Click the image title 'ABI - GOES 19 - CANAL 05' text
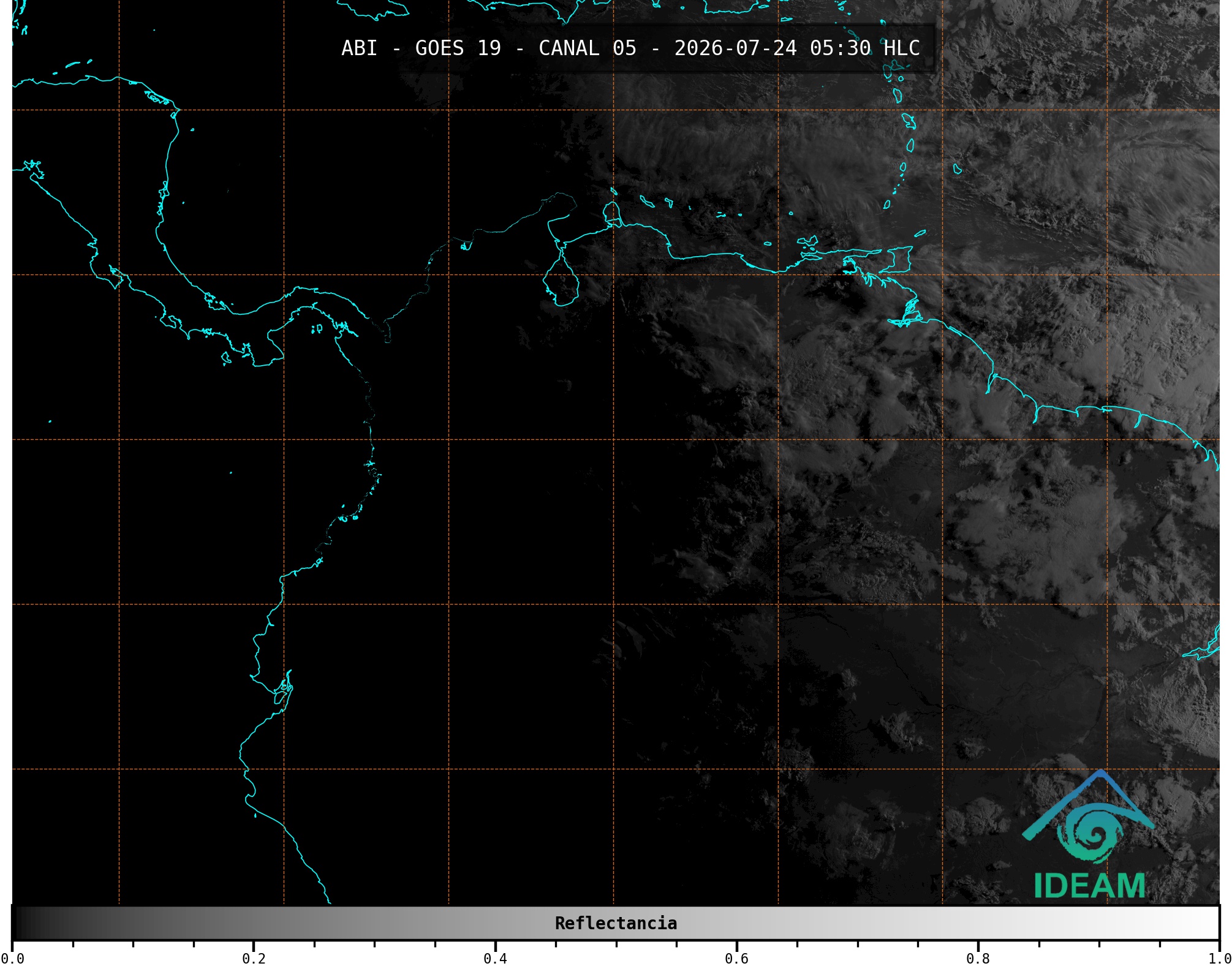1232x966 pixels. 488,48
